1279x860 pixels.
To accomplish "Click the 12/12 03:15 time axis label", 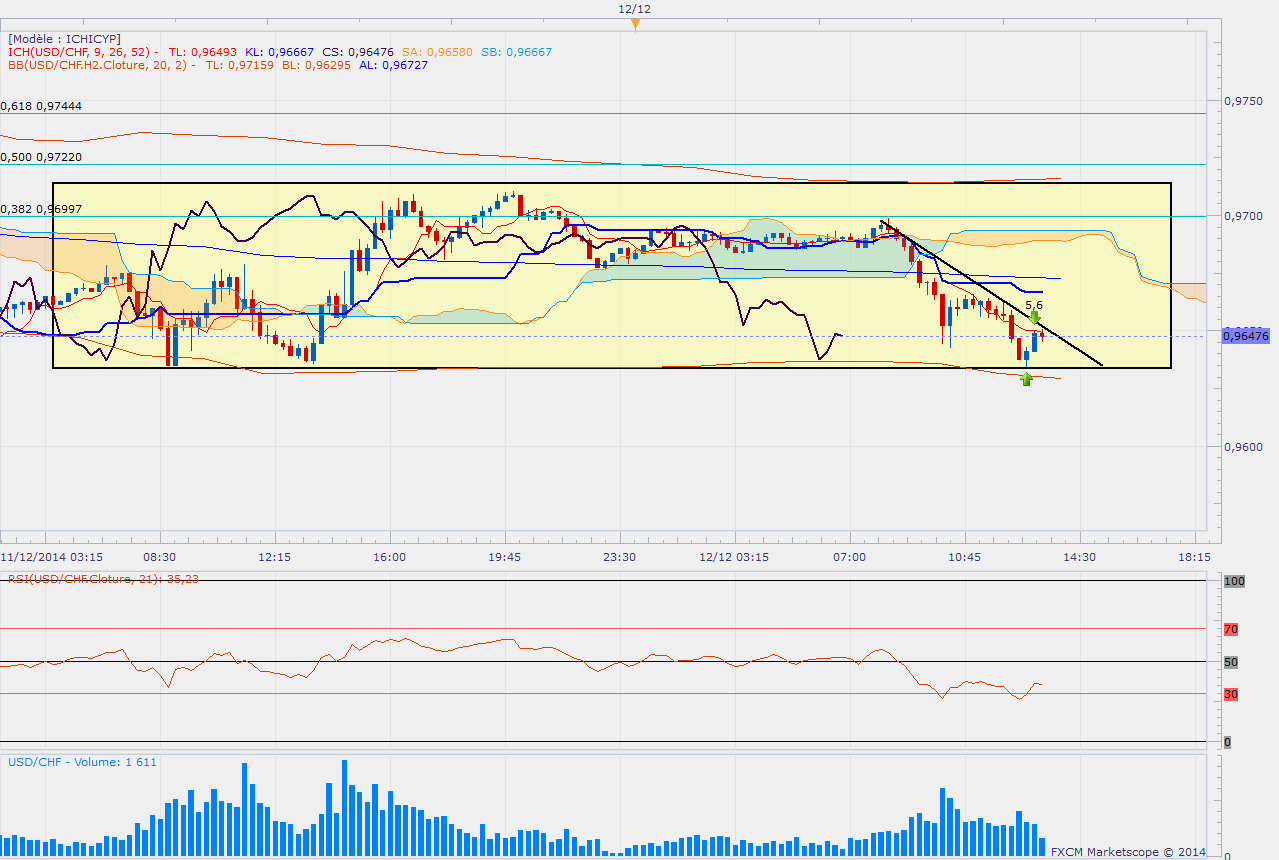I will (x=734, y=556).
